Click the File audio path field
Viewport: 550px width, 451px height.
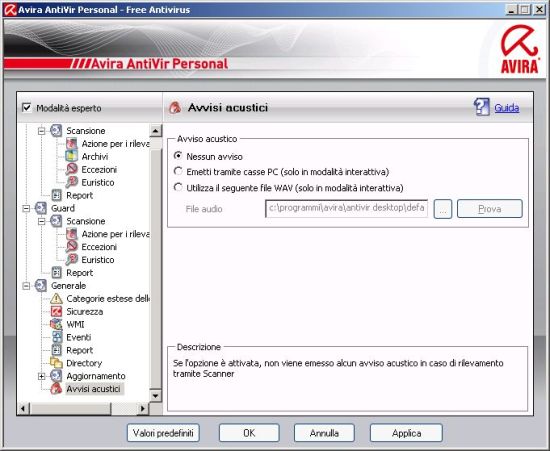tap(347, 208)
